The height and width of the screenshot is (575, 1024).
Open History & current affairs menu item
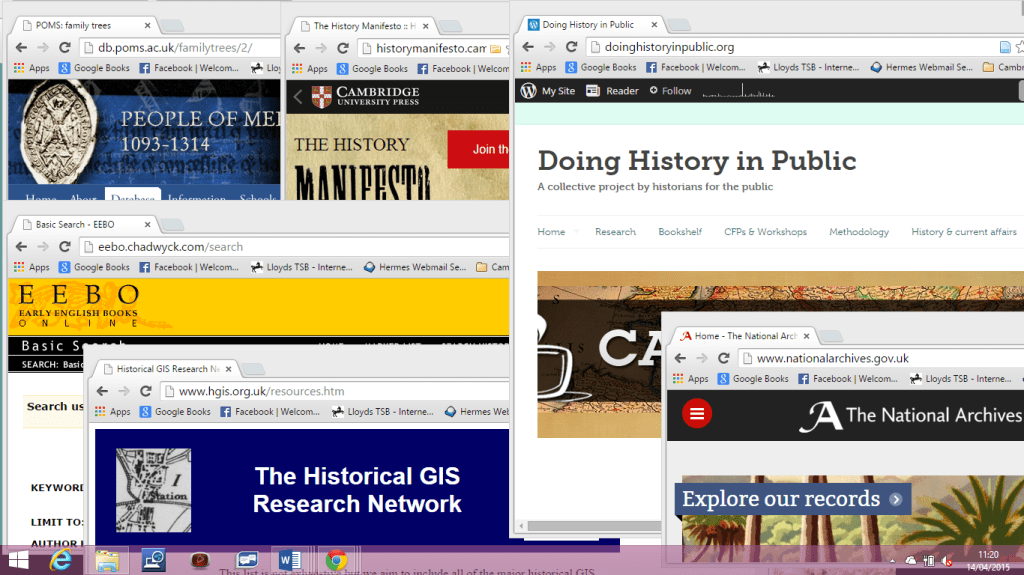point(964,232)
